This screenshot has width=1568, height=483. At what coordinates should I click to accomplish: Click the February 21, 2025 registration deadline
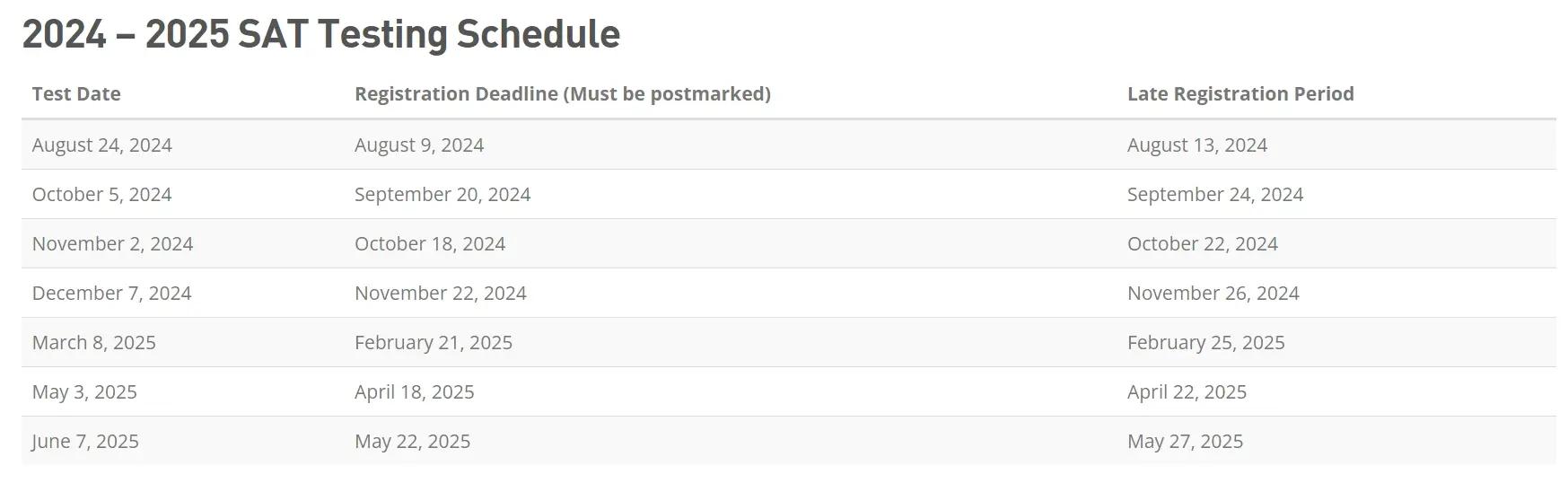pos(434,343)
